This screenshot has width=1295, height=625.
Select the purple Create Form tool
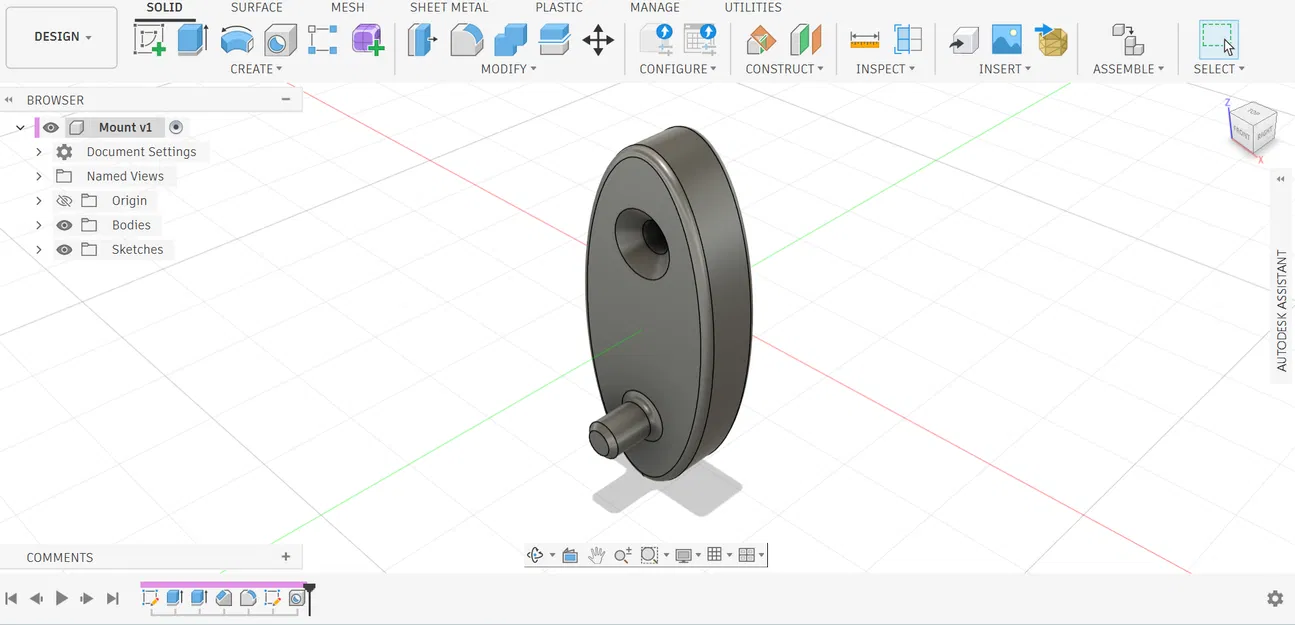pos(368,40)
